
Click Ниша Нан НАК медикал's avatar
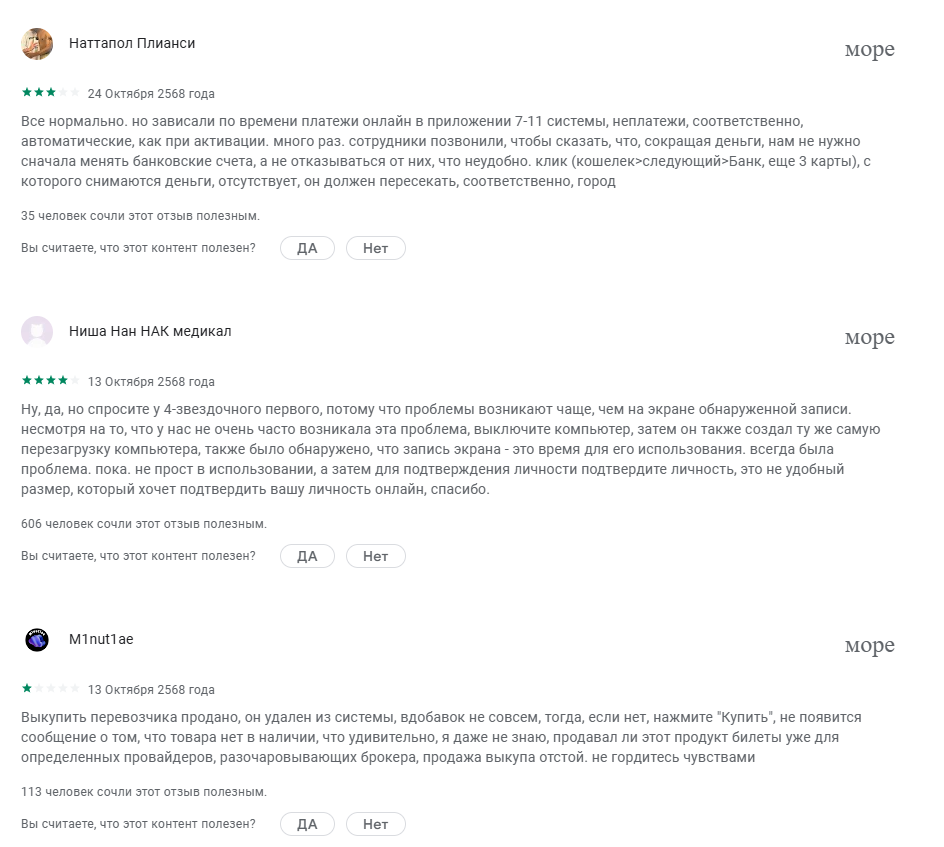point(37,332)
